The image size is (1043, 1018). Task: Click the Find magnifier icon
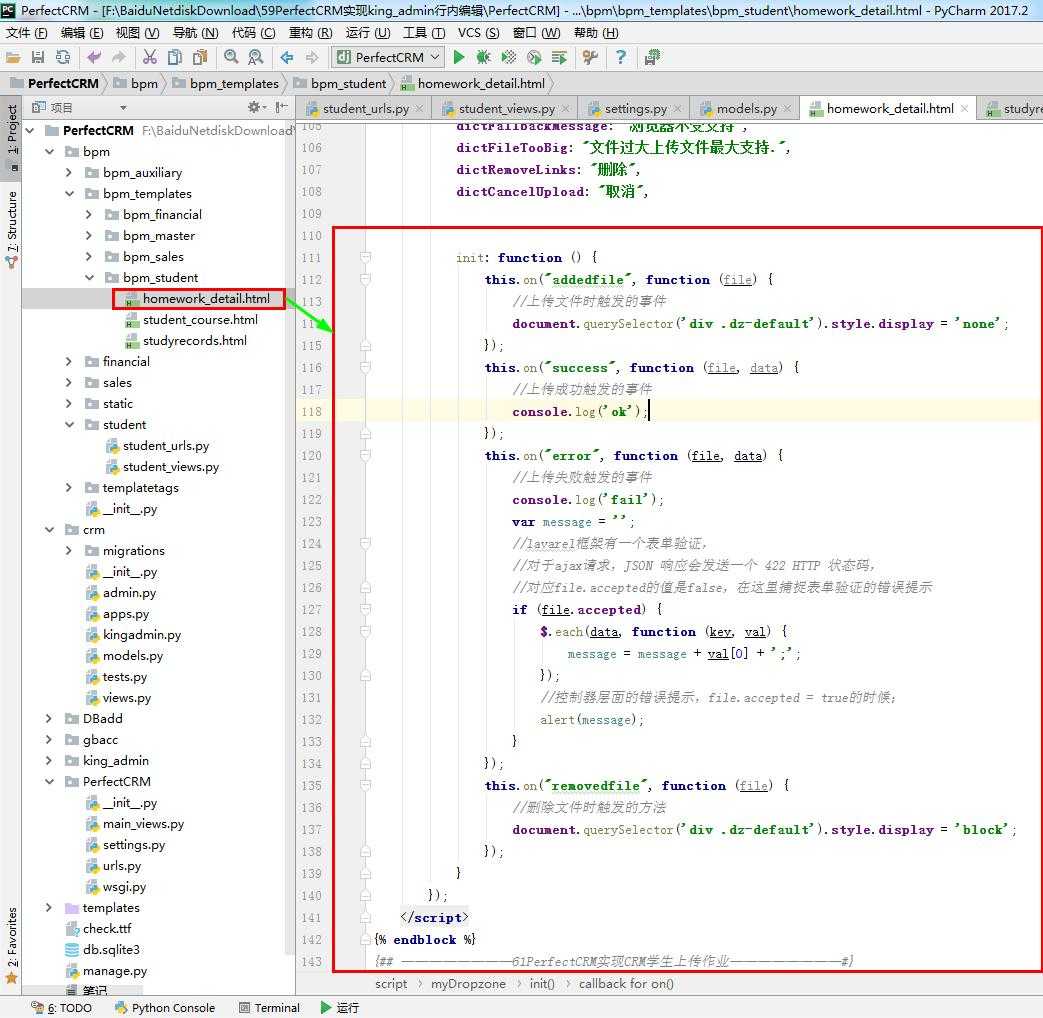coord(231,57)
